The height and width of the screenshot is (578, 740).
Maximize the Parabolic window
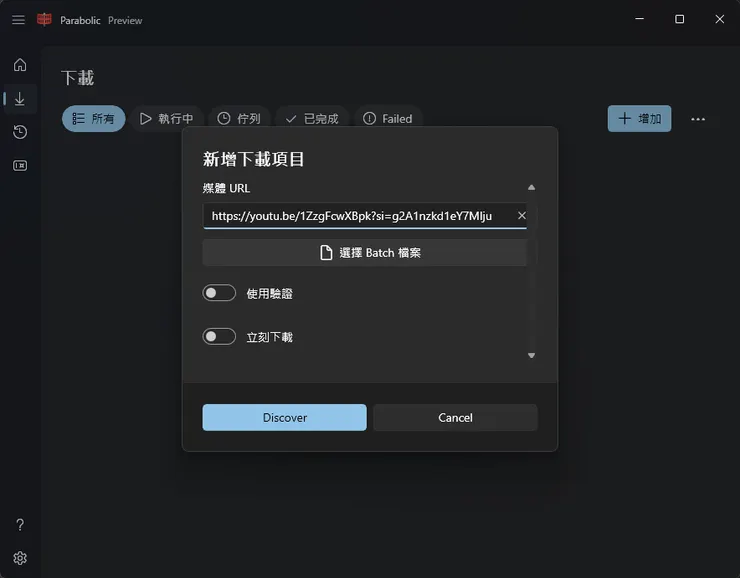[680, 19]
